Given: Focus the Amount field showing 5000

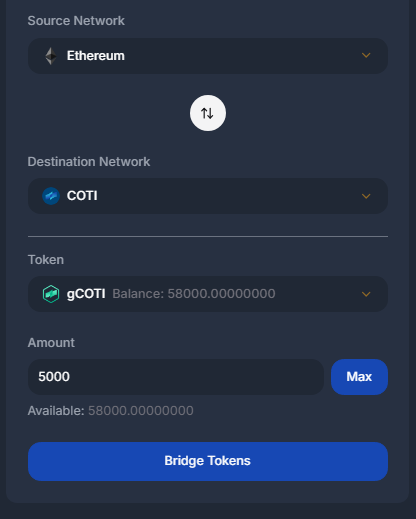Looking at the screenshot, I should point(176,377).
